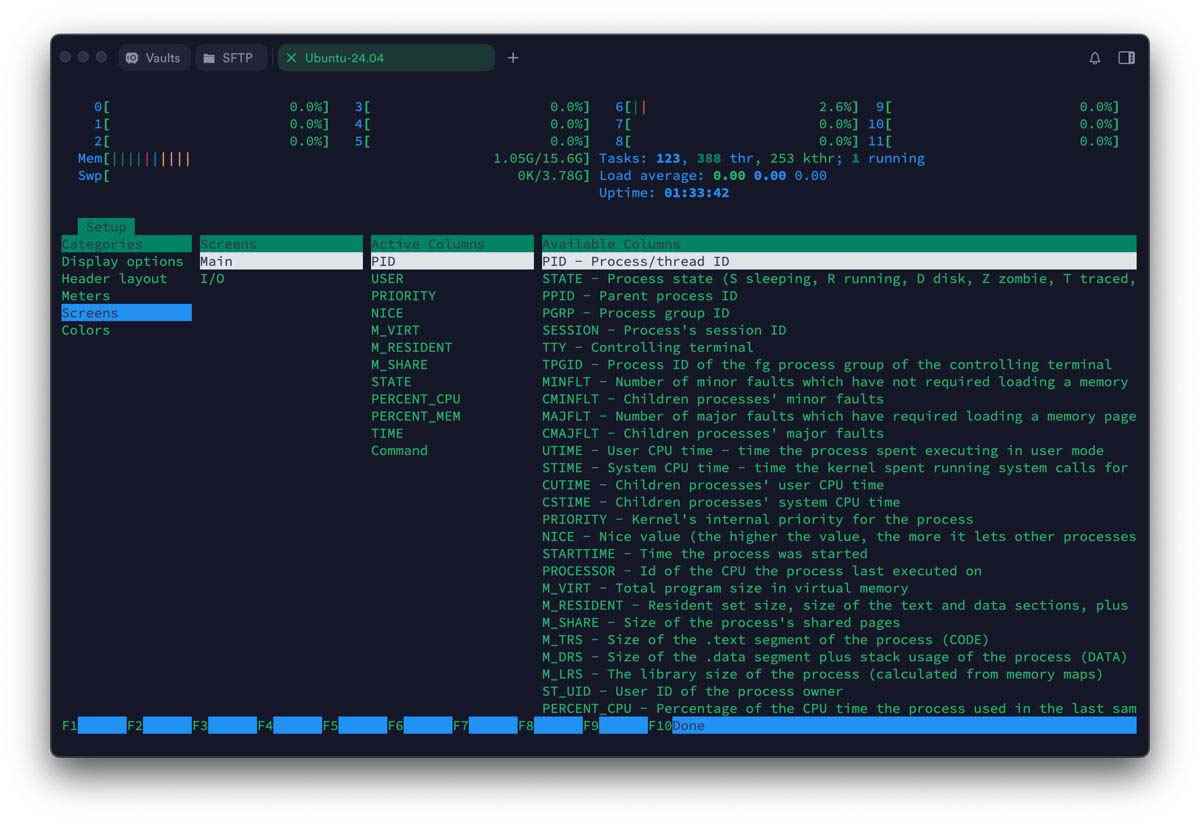
Task: Select TIME in Active Columns
Action: (452, 433)
